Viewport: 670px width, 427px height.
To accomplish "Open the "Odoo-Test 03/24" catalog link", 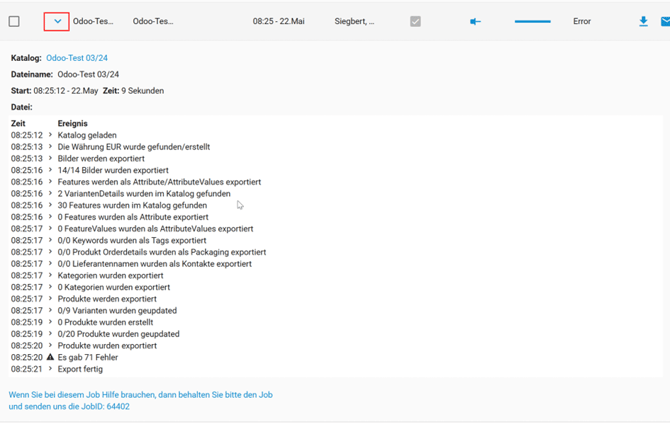I will coord(77,58).
